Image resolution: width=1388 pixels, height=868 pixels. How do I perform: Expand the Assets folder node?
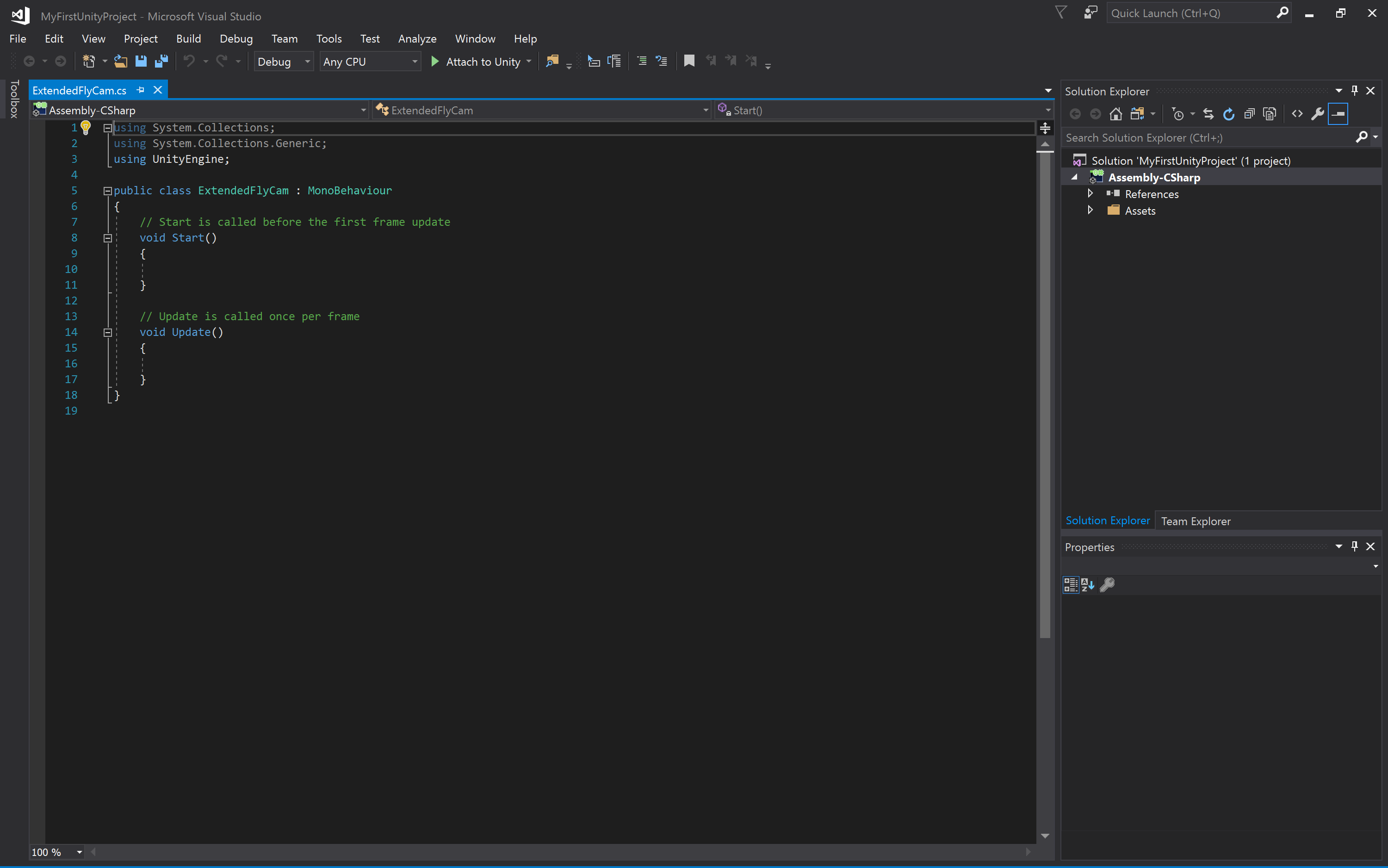1090,211
